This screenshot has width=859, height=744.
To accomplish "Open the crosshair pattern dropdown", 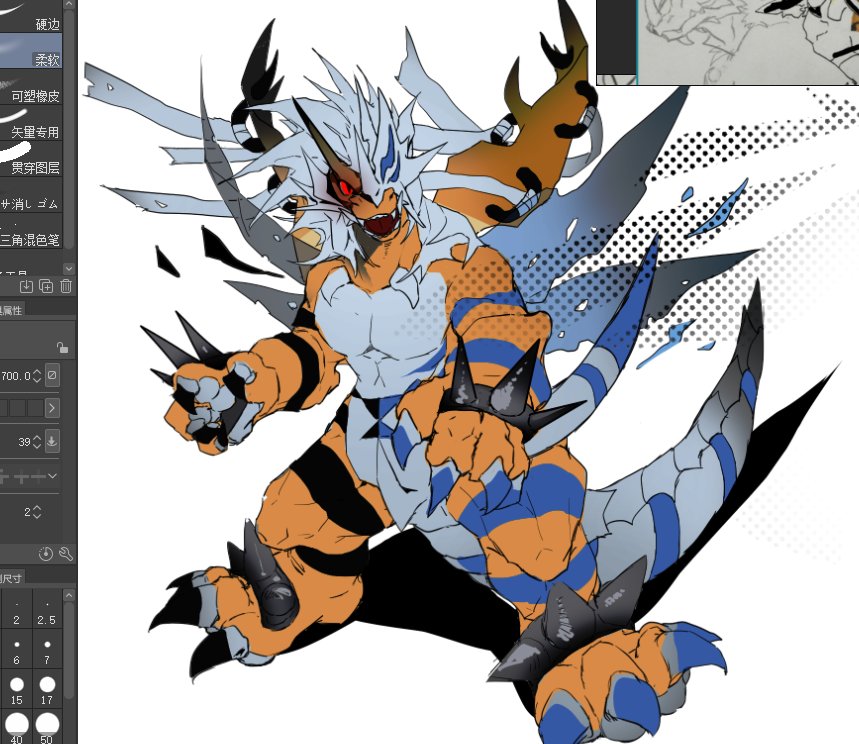I will coord(53,476).
